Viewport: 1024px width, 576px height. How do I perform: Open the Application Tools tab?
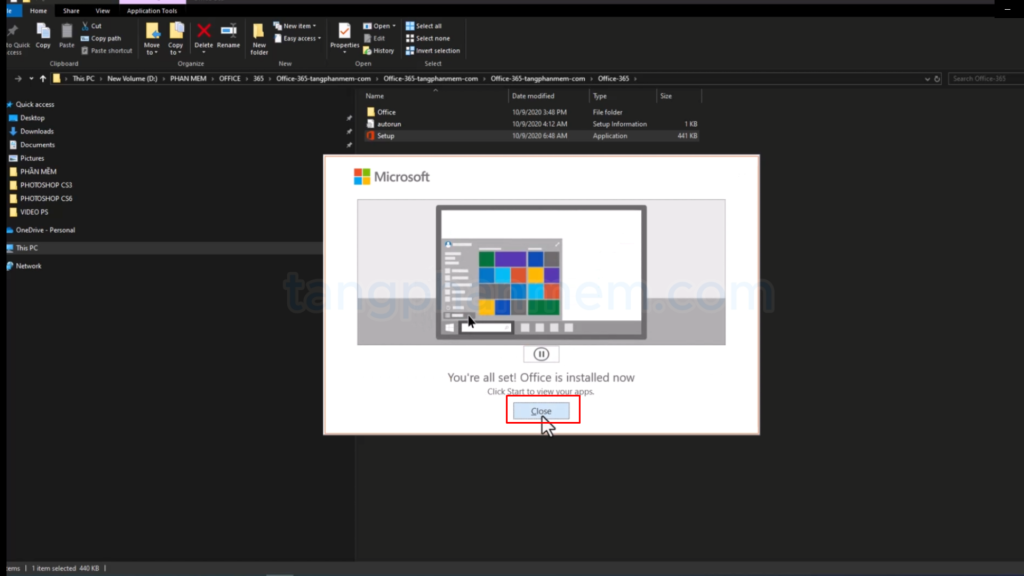(x=152, y=10)
